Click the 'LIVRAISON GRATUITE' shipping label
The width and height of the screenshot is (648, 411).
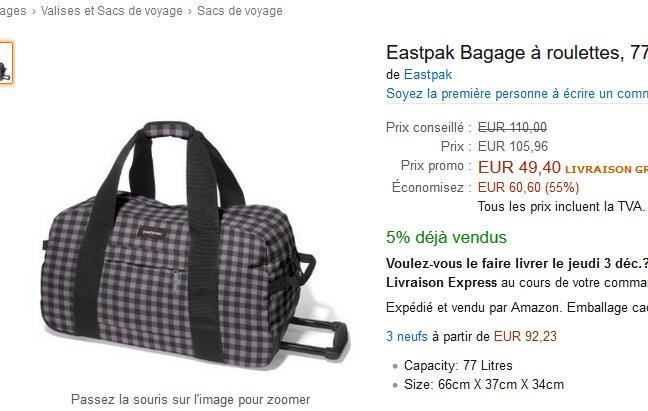tap(606, 169)
